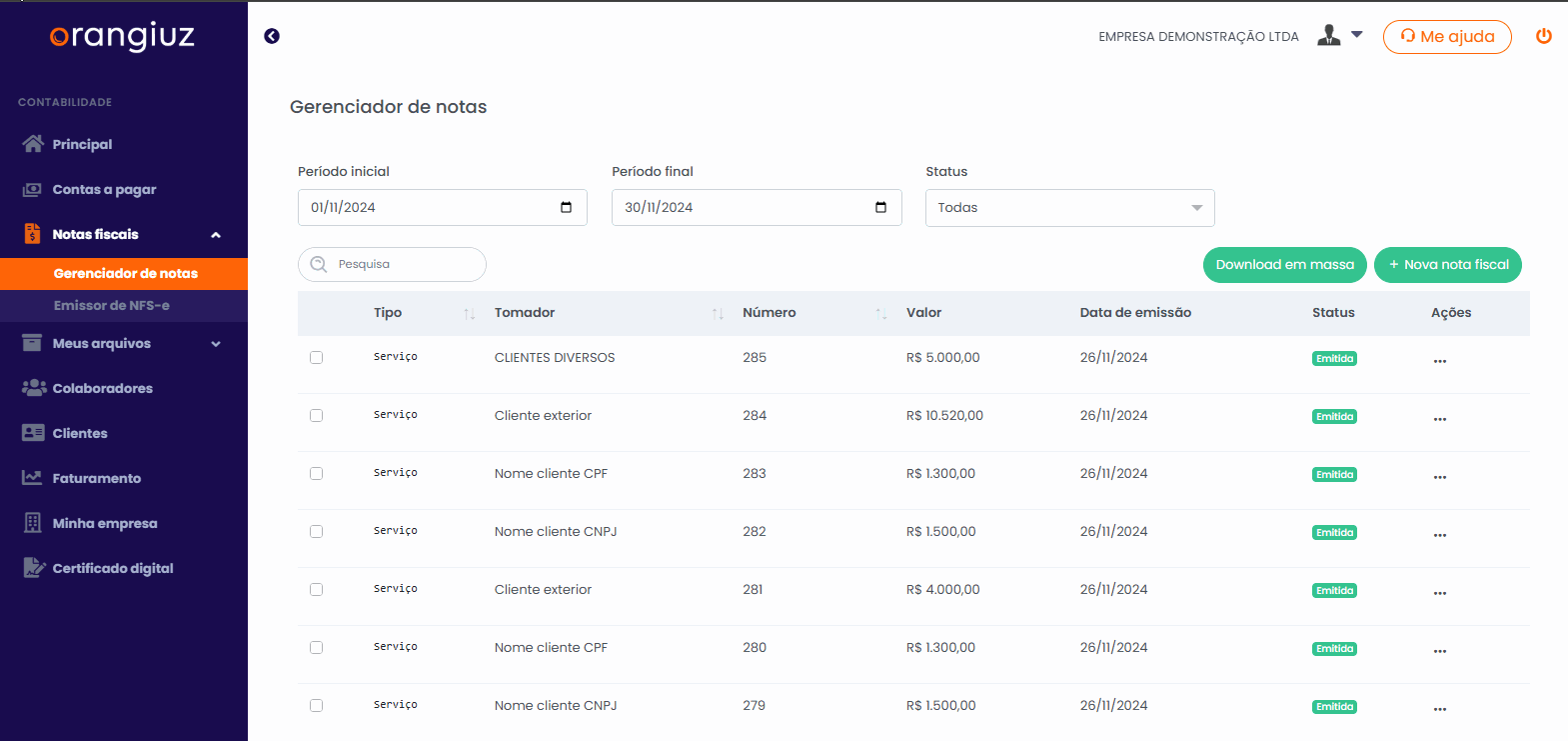
Task: Click value R$ 10.520,00 cell
Action: pos(944,415)
